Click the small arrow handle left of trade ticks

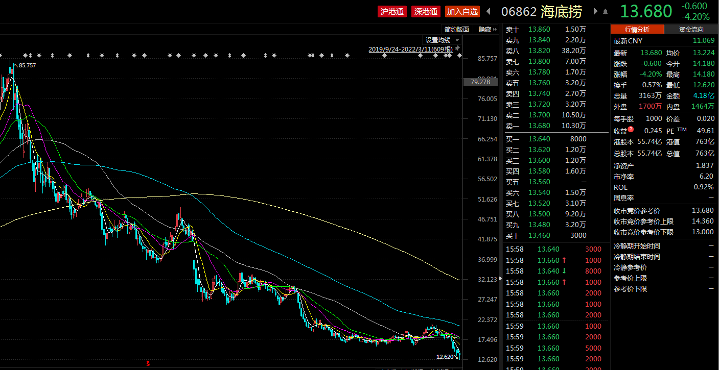click(x=501, y=280)
